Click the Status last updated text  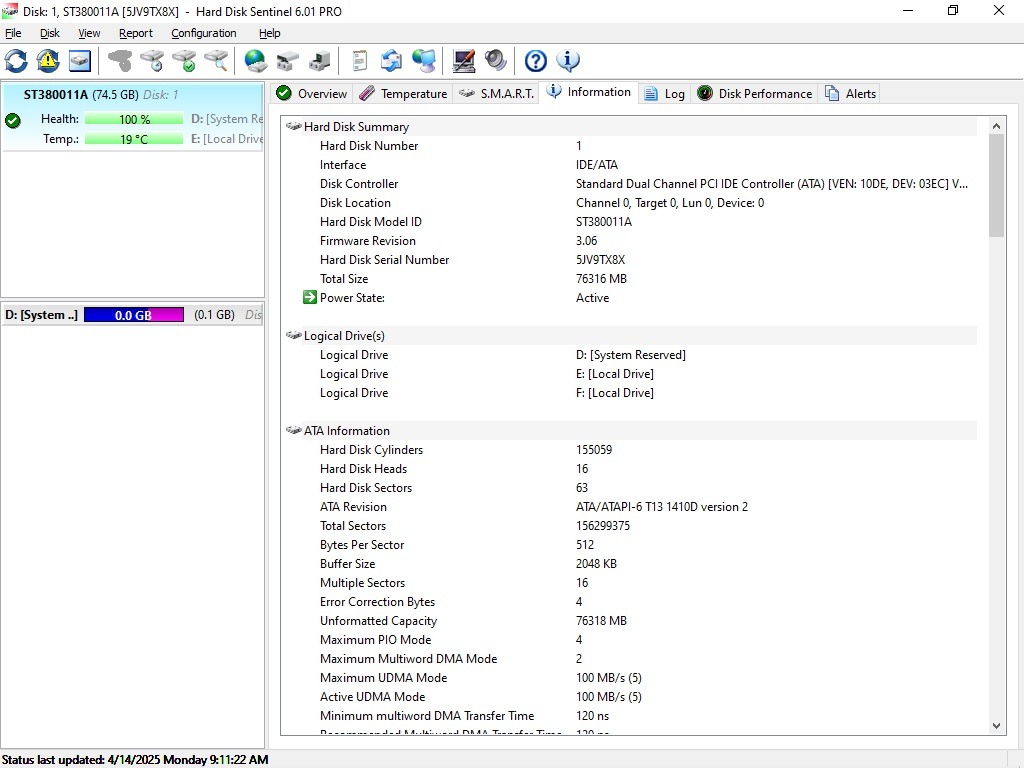135,760
